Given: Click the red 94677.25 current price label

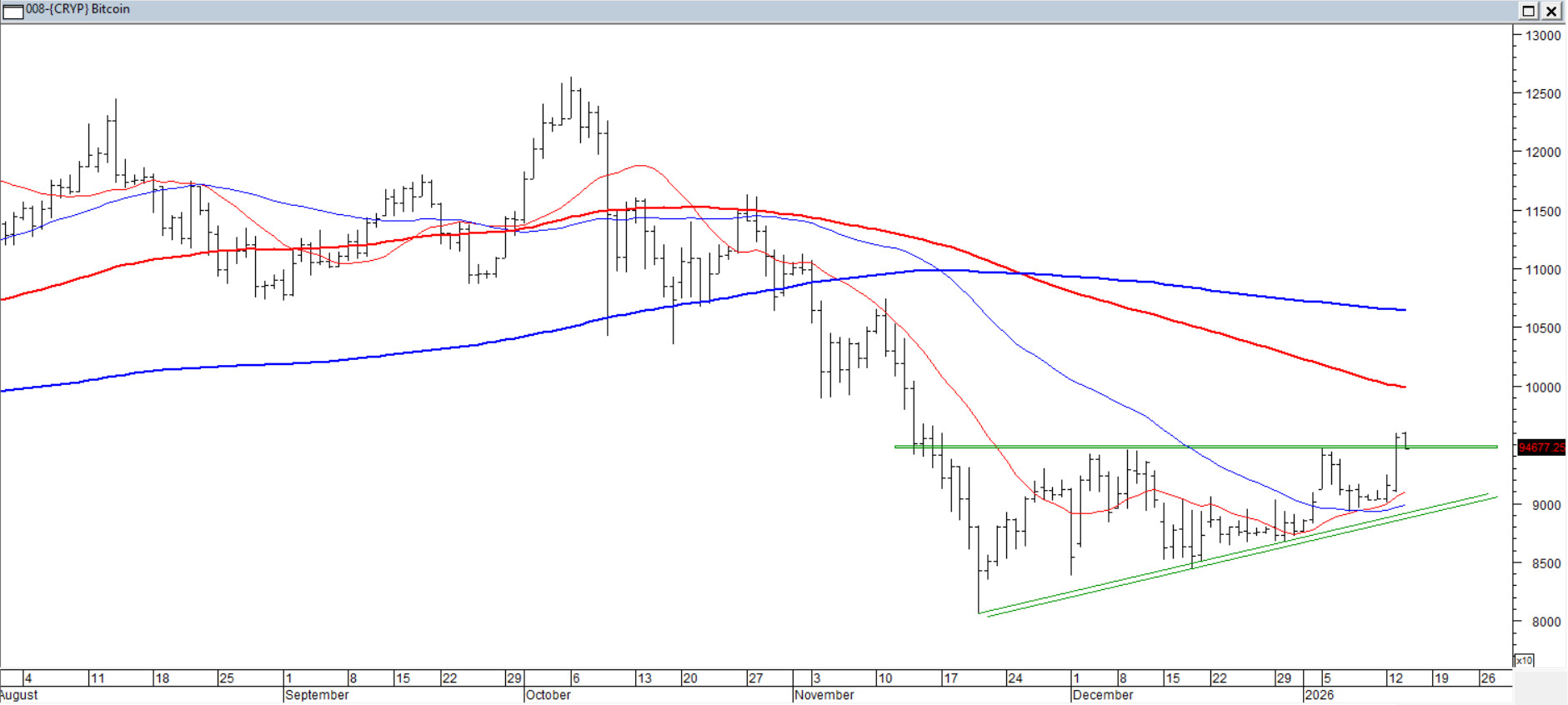Looking at the screenshot, I should (1540, 447).
